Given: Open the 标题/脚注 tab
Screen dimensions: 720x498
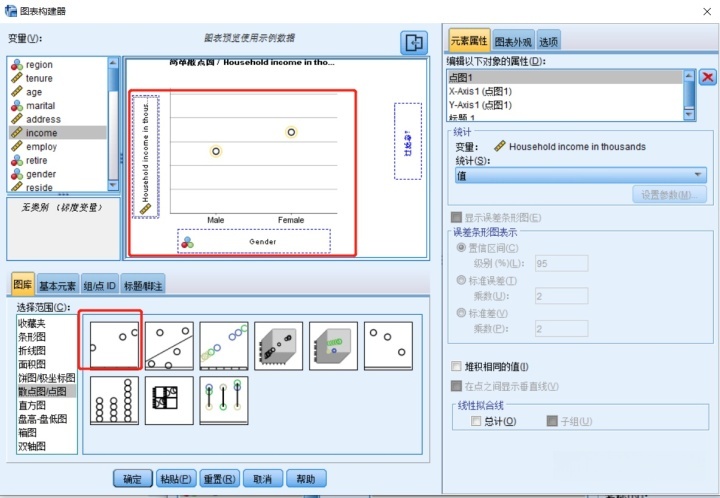Looking at the screenshot, I should pyautogui.click(x=143, y=286).
